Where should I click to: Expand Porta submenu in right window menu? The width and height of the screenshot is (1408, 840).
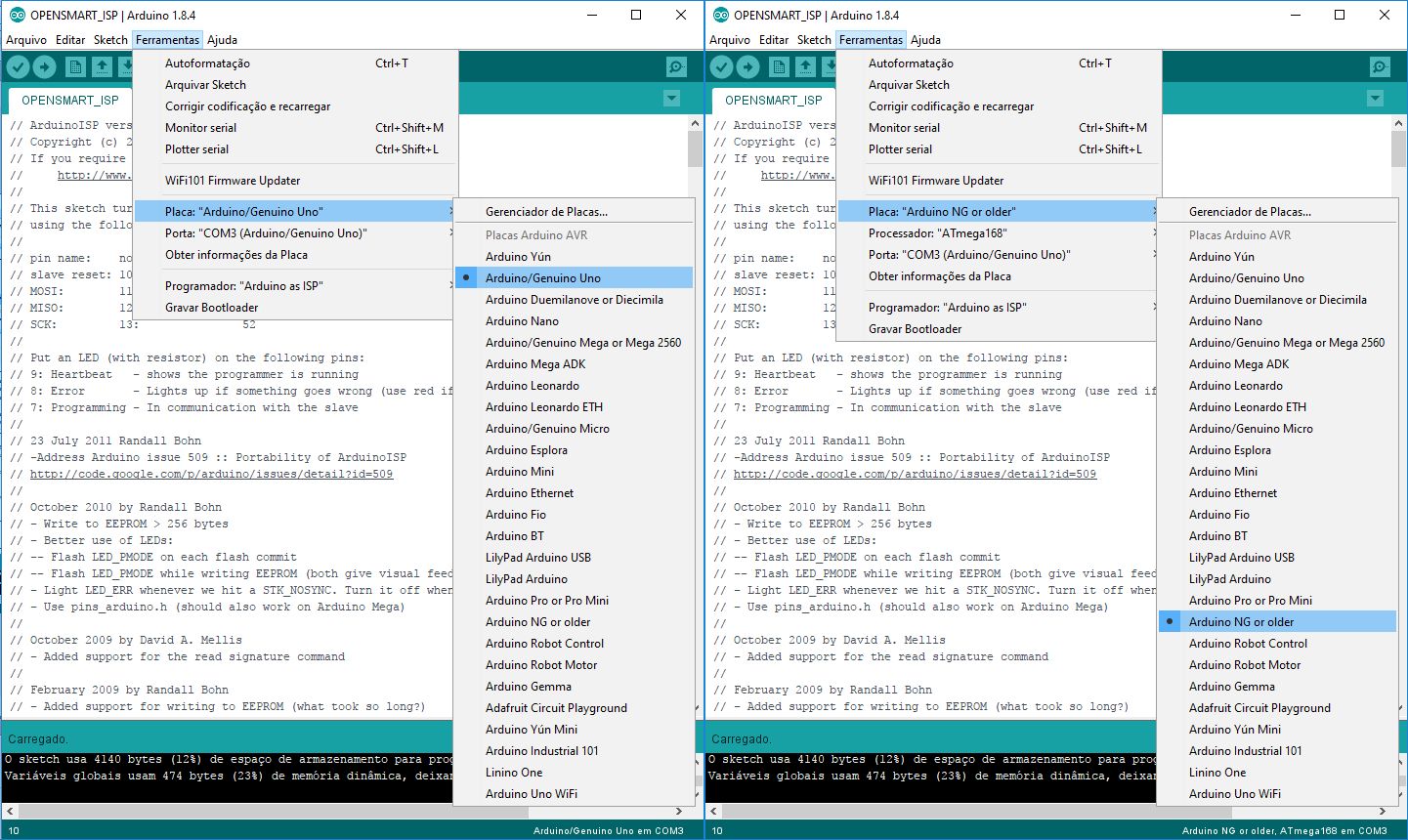(x=999, y=254)
